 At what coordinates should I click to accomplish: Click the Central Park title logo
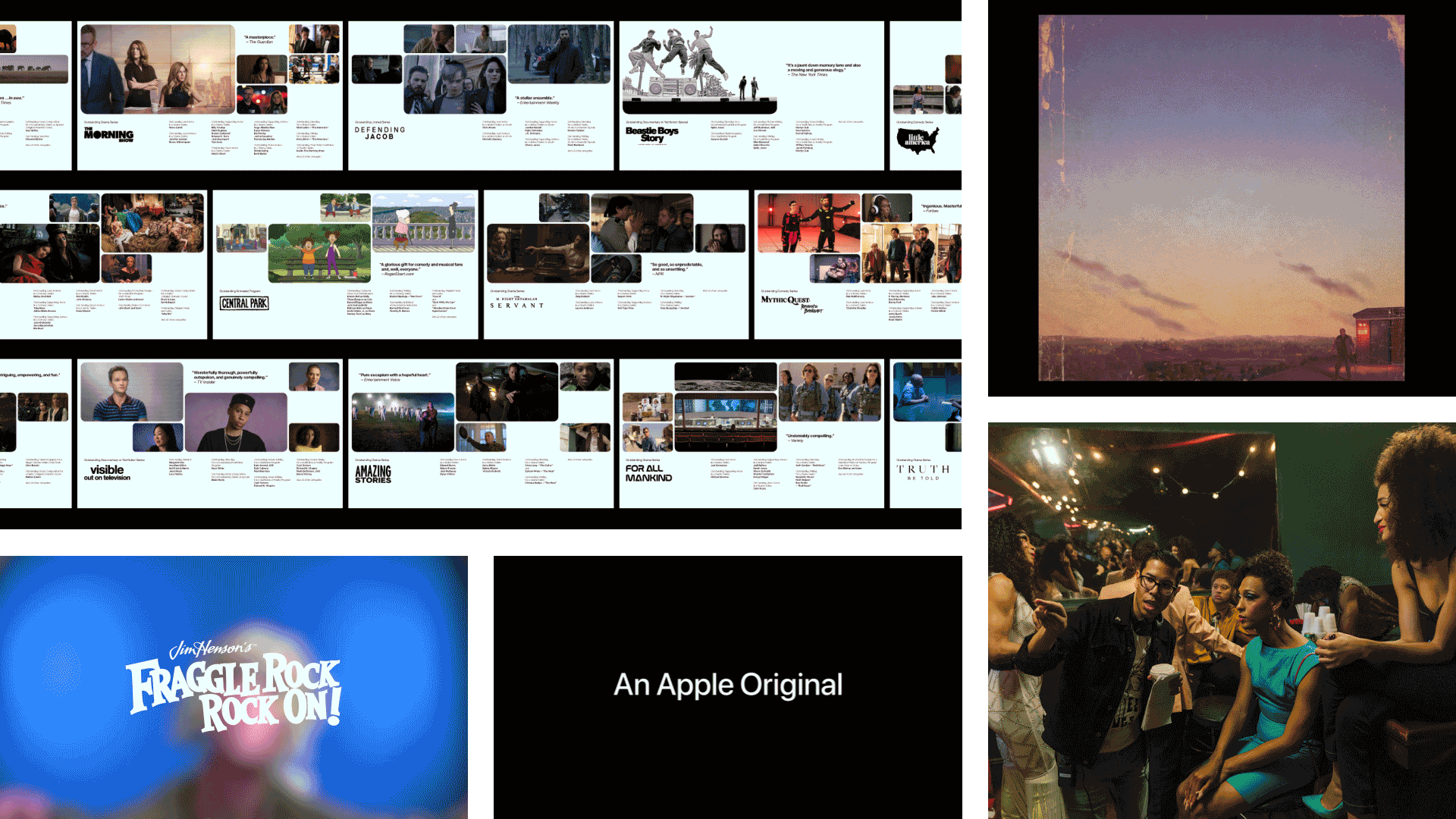244,303
